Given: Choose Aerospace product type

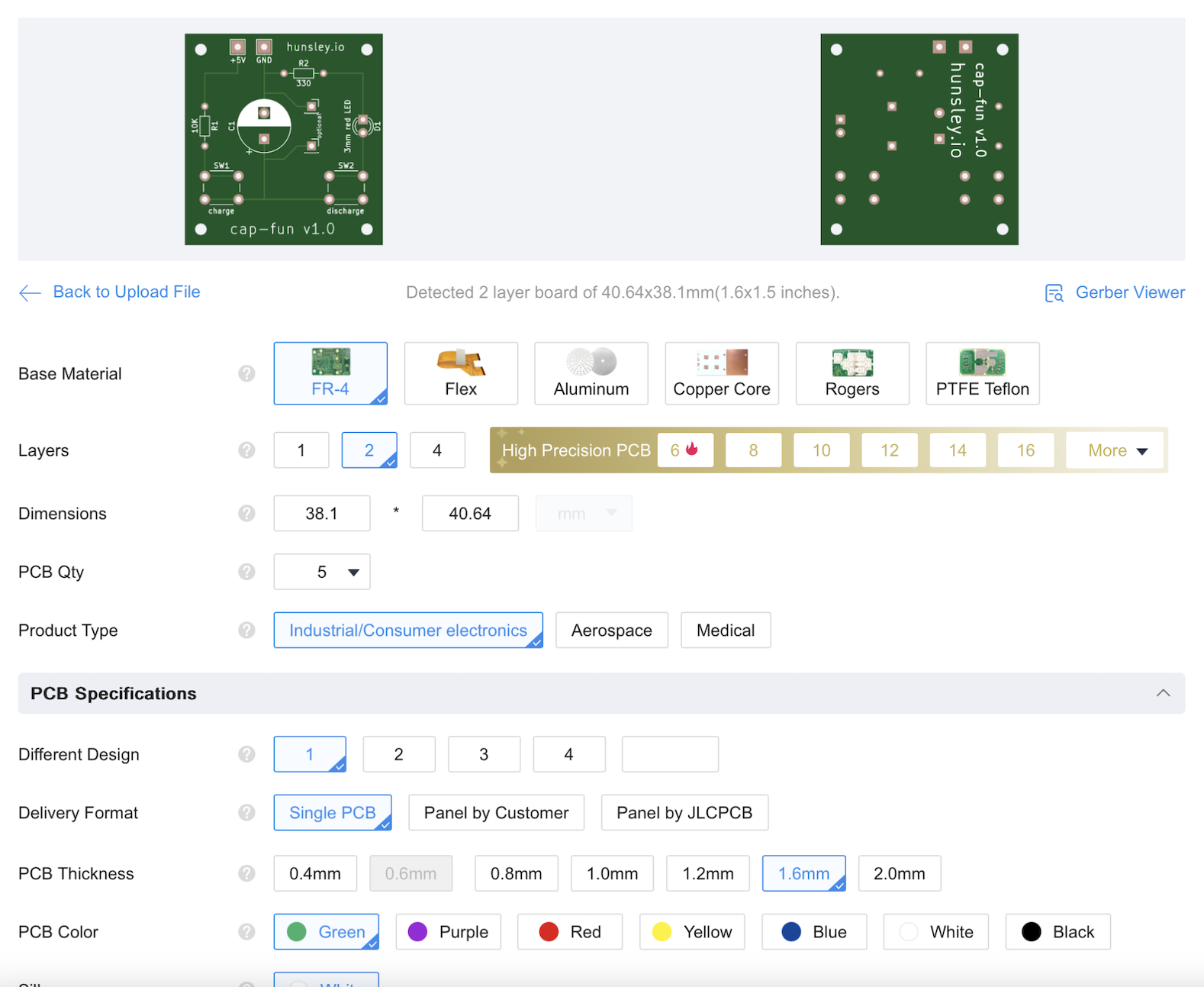Looking at the screenshot, I should click(611, 631).
